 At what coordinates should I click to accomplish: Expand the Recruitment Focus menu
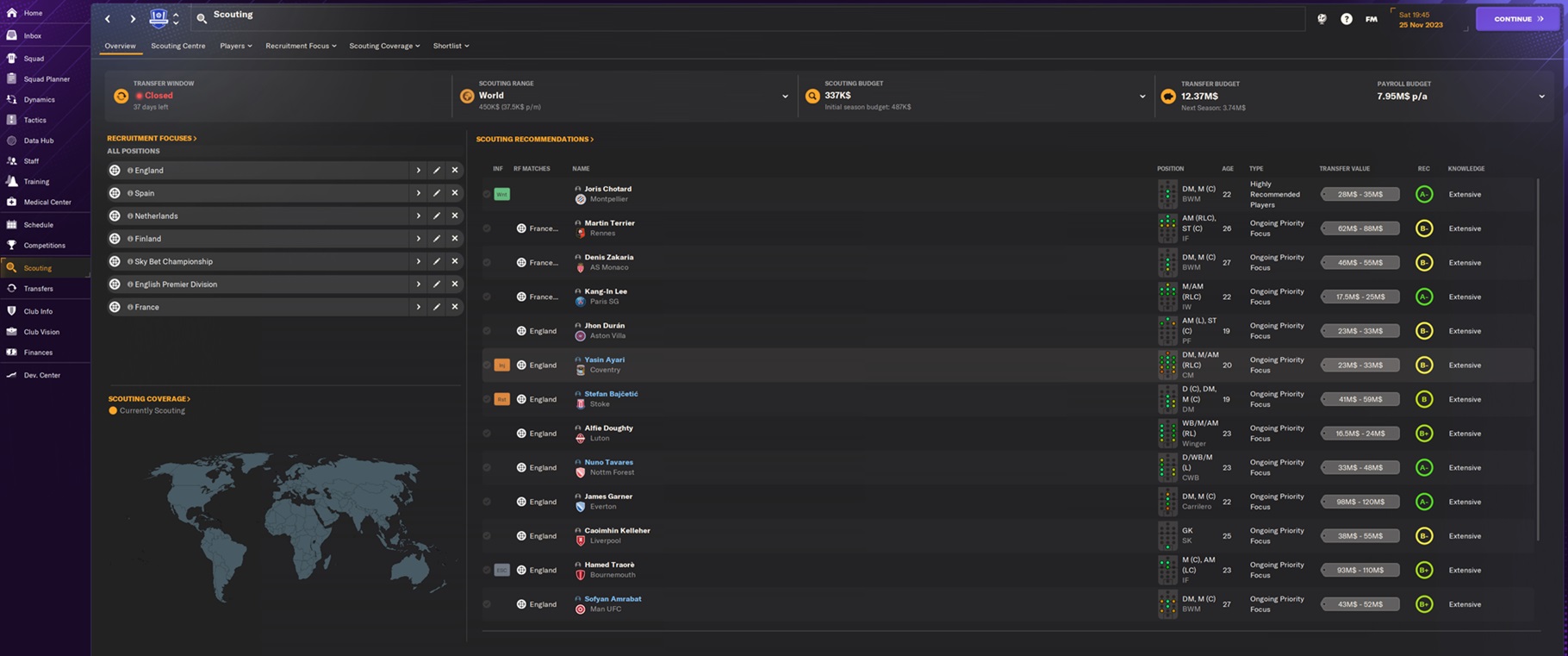coord(301,46)
